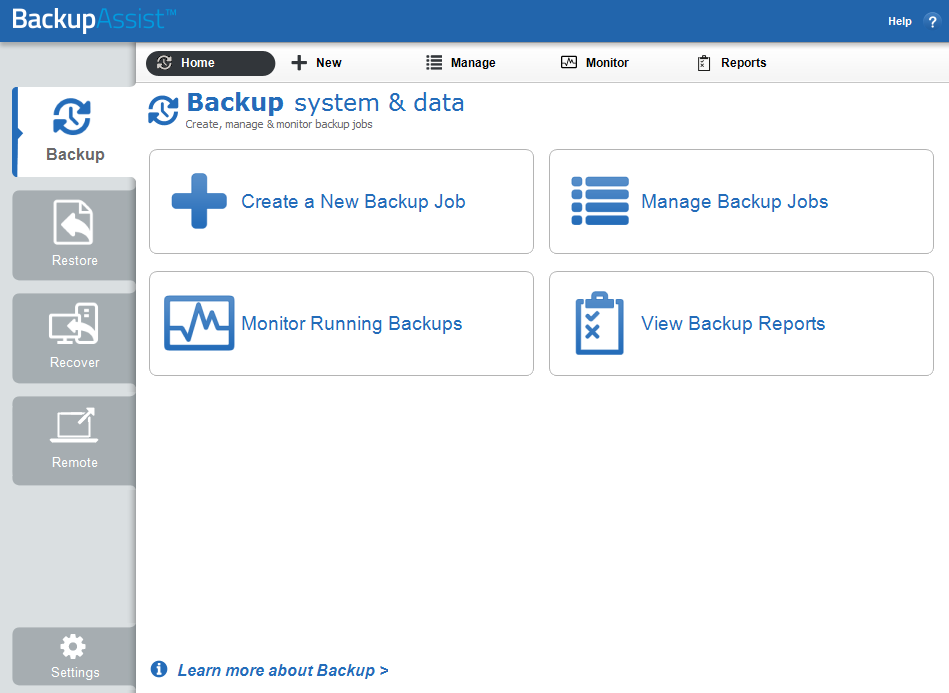
Task: Open the Backup section in the sidebar
Action: pyautogui.click(x=74, y=132)
